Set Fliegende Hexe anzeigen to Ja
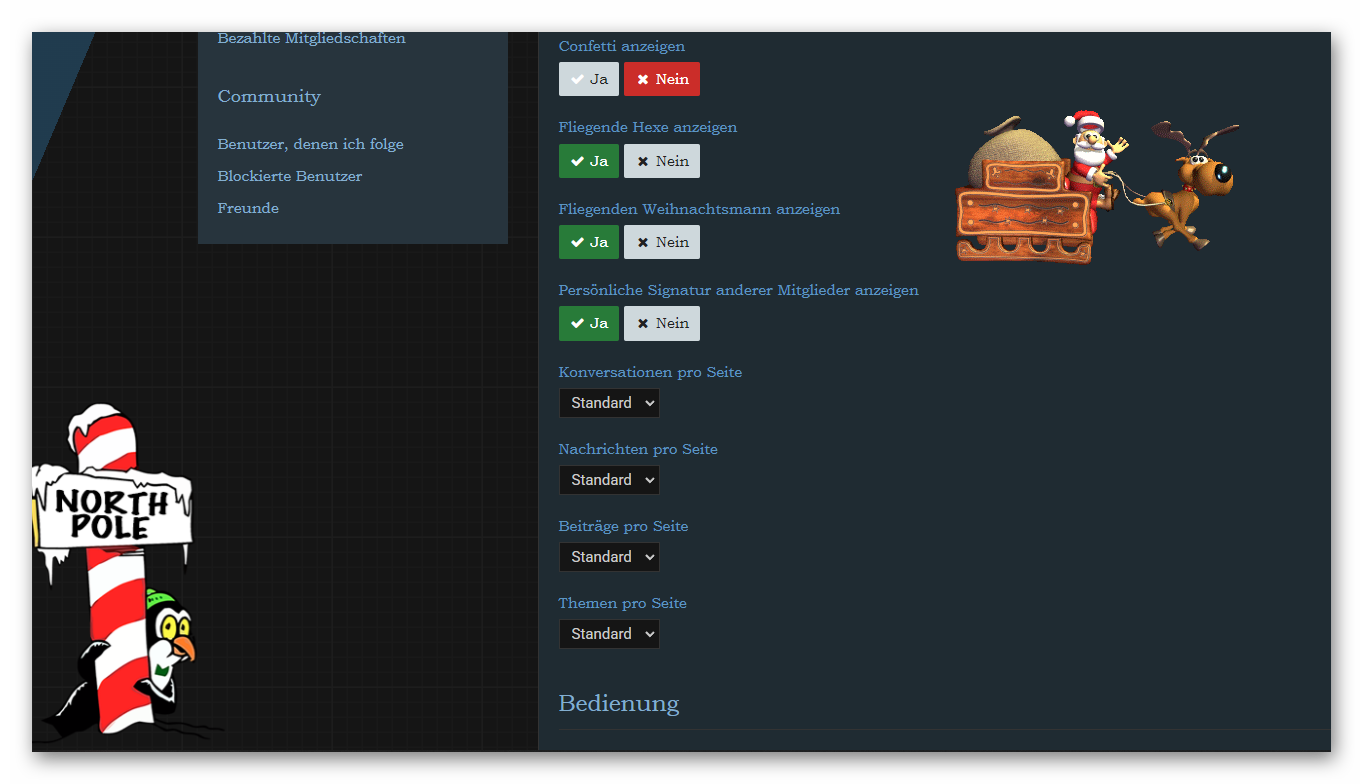The width and height of the screenshot is (1363, 784). [589, 161]
